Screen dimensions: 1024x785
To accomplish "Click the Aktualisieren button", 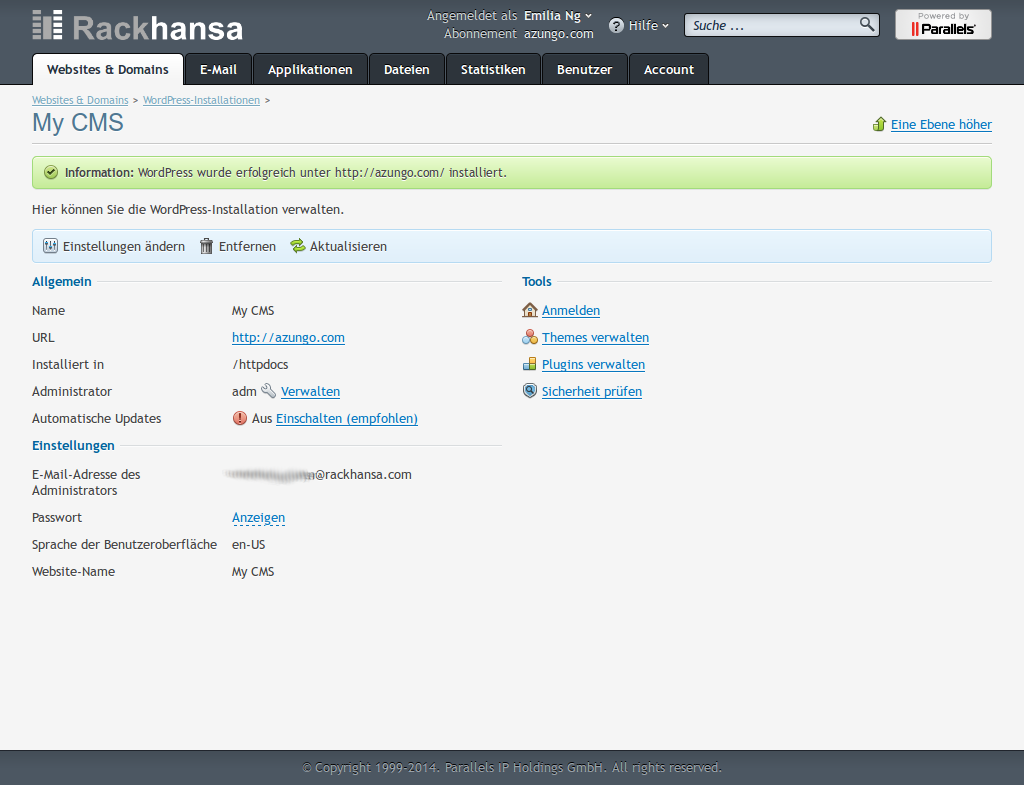I will point(339,246).
